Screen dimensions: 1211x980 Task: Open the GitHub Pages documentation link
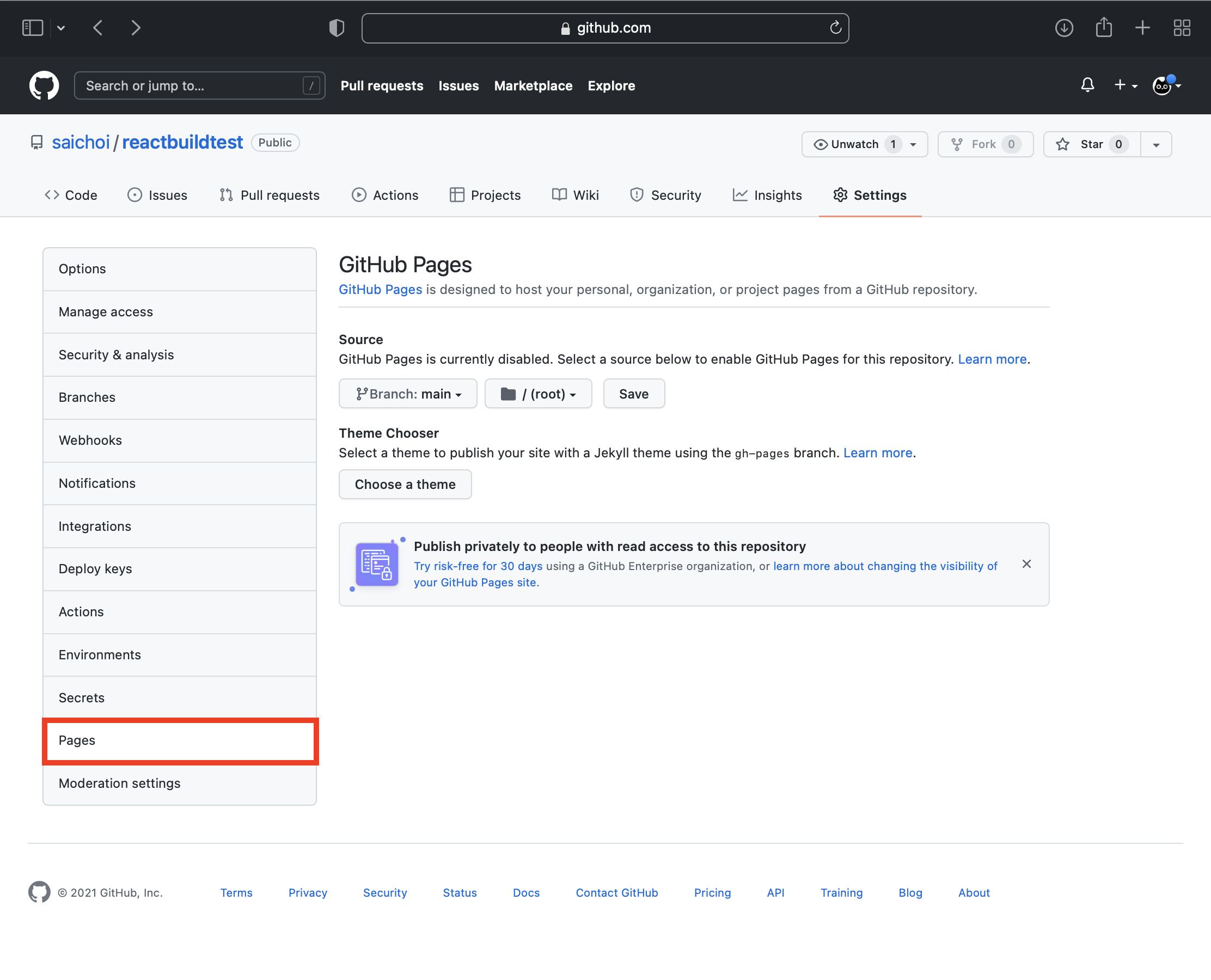(x=380, y=290)
